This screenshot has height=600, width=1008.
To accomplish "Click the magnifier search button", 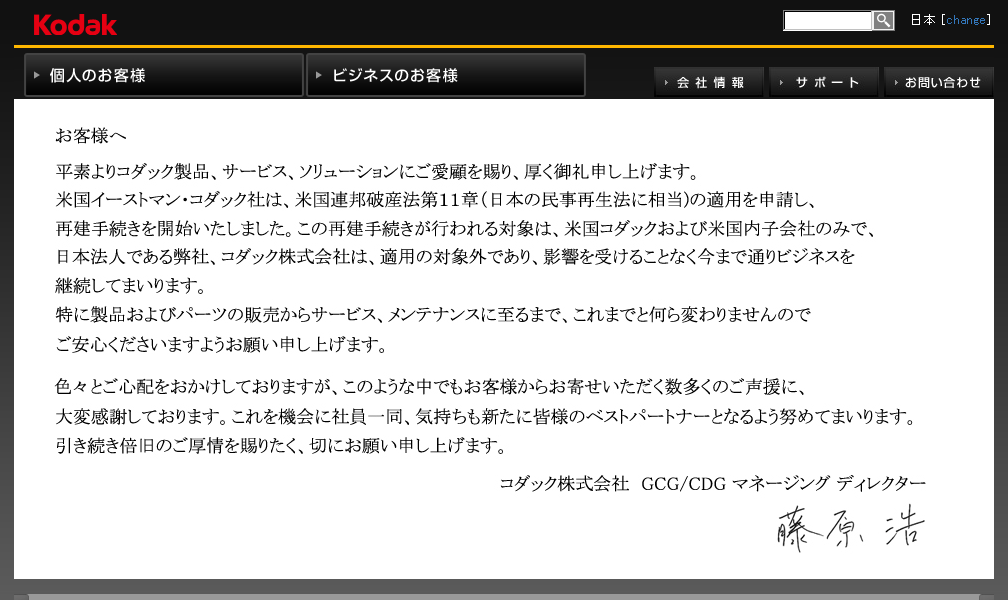I will 883,21.
